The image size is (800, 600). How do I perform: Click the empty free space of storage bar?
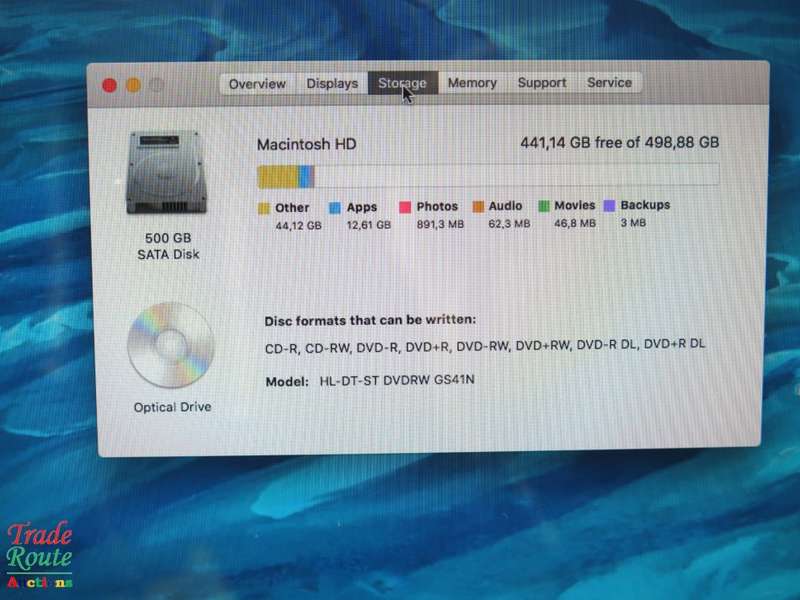click(x=516, y=174)
